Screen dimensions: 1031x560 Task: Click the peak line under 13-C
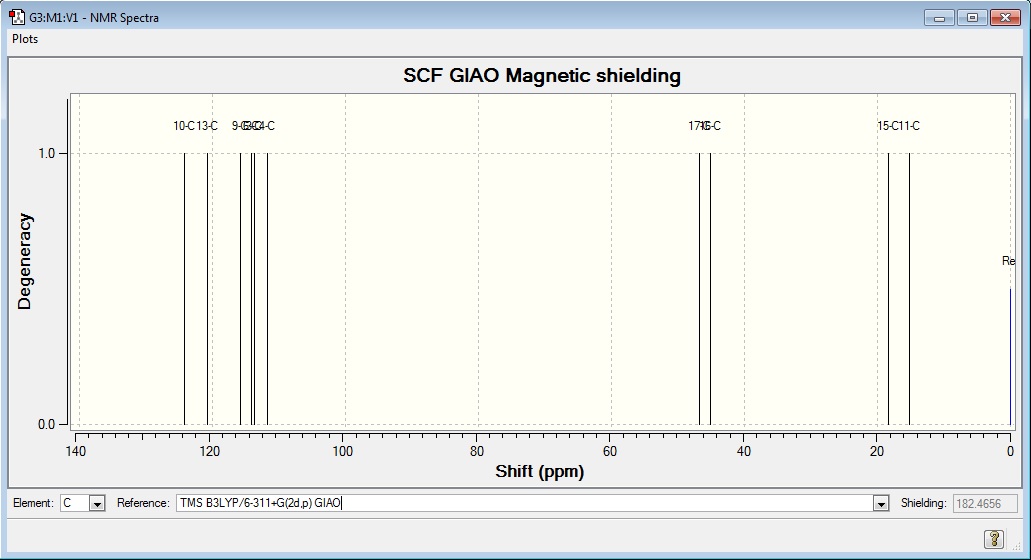tap(207, 289)
